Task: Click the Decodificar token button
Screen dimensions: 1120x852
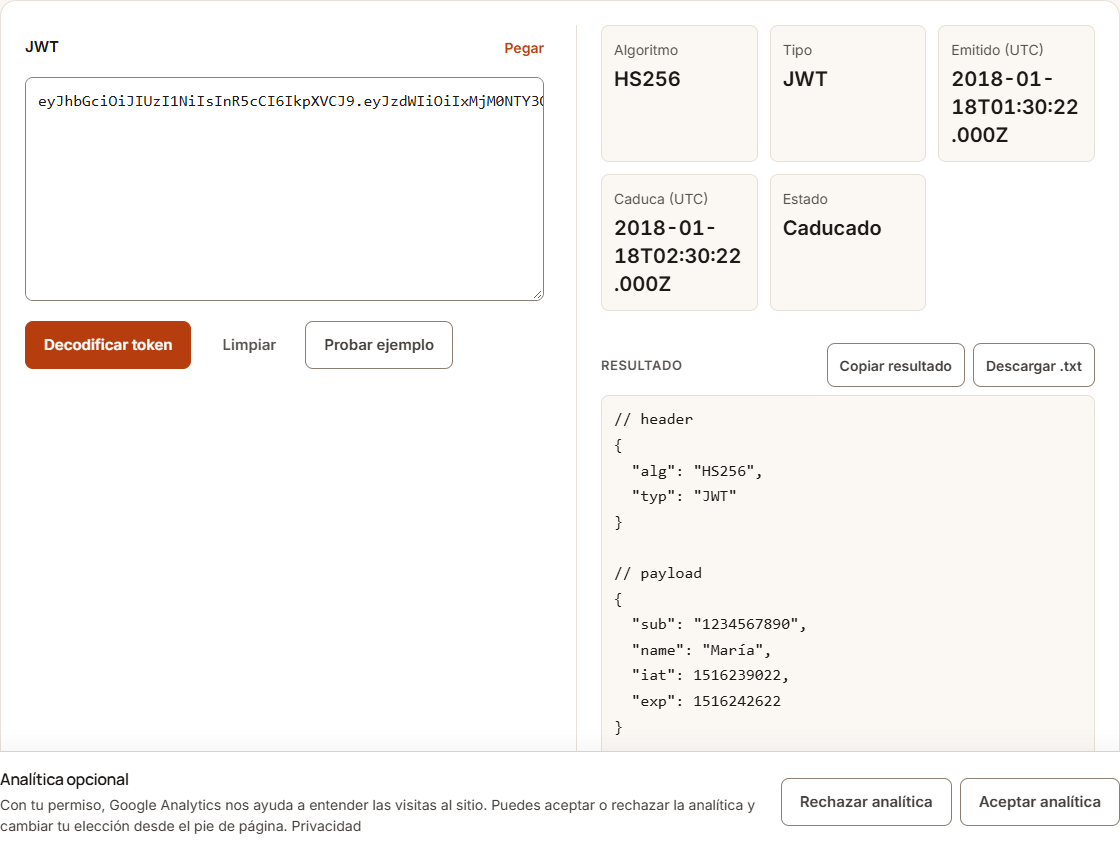Action: pyautogui.click(x=108, y=345)
